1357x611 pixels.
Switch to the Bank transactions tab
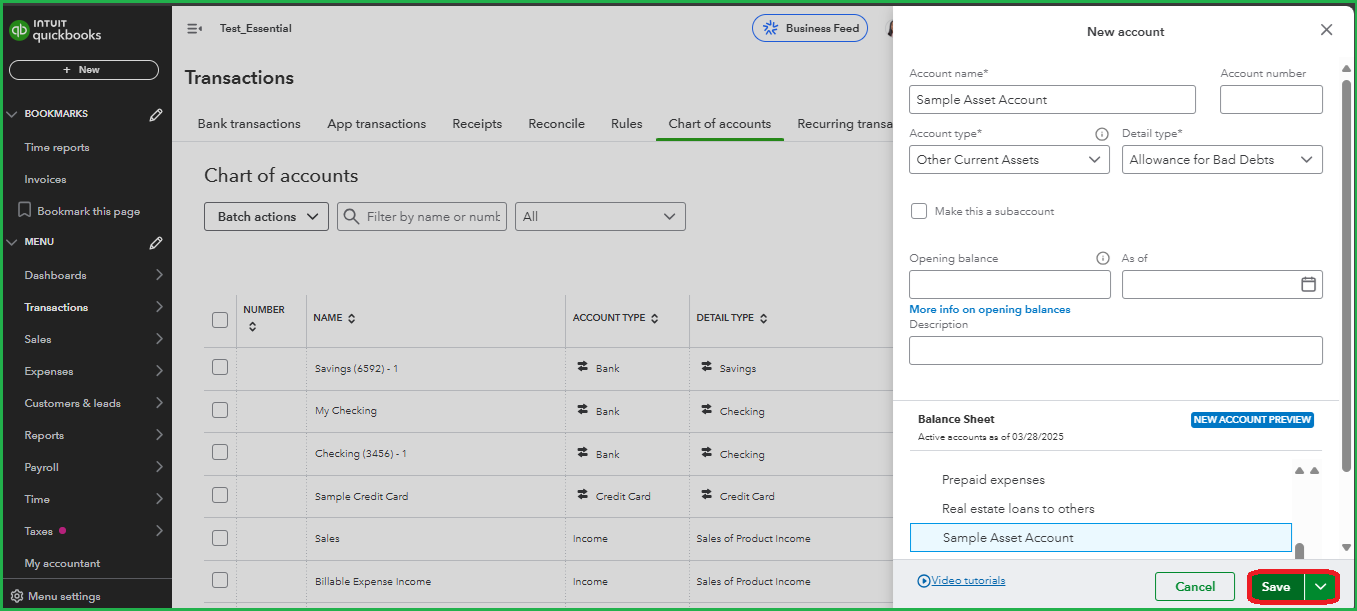click(x=248, y=123)
